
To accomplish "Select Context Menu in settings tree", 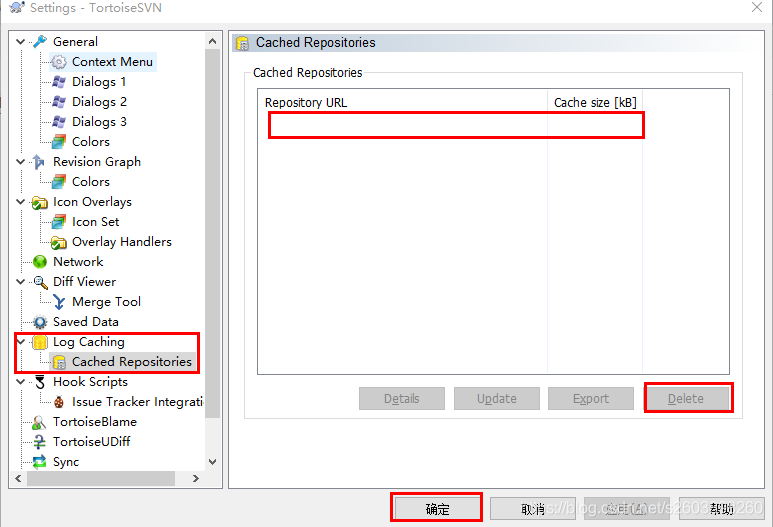I will pos(112,62).
